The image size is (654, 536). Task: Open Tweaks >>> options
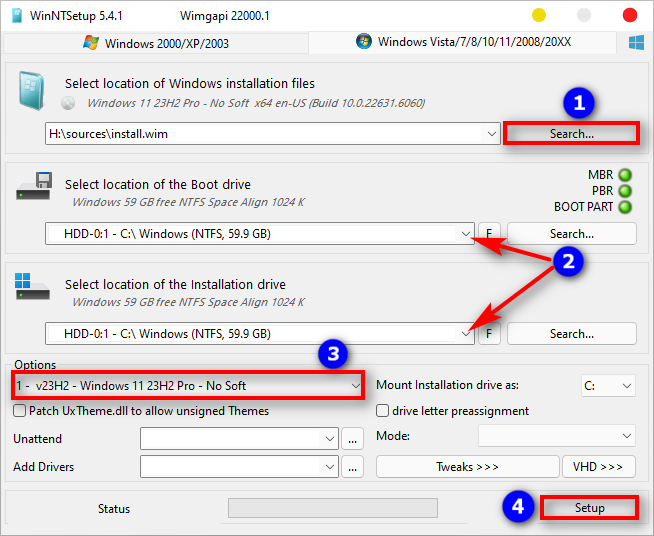(x=467, y=467)
